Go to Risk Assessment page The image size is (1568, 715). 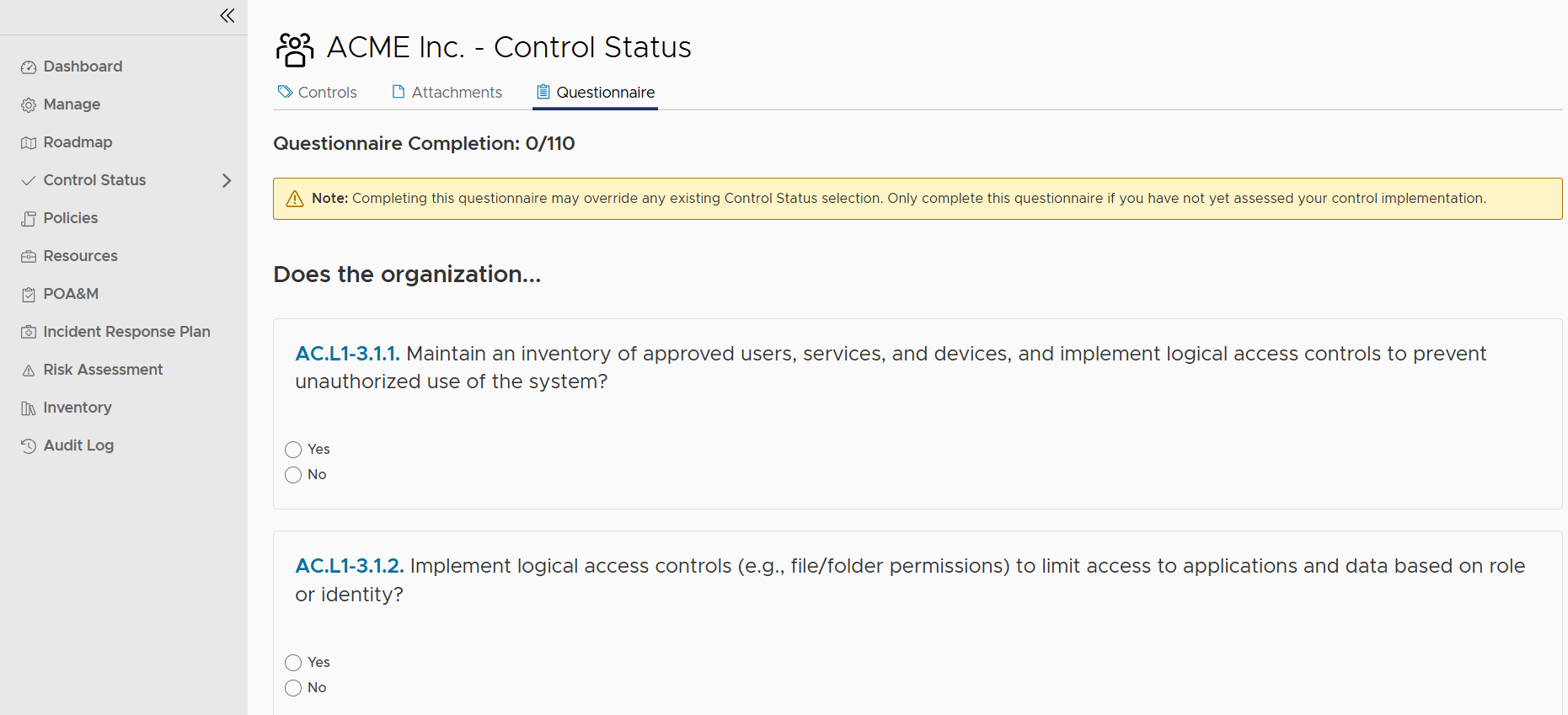[x=103, y=370]
